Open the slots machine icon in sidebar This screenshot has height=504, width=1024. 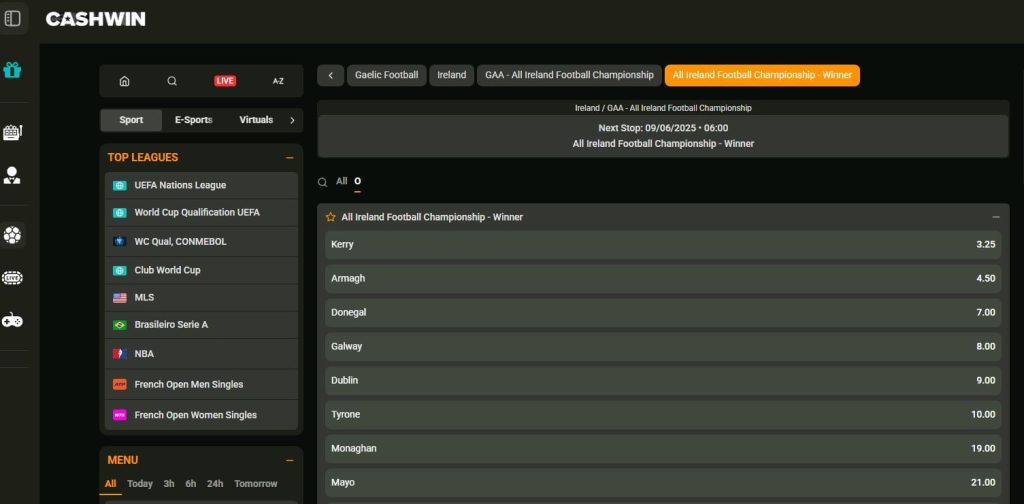pos(12,133)
